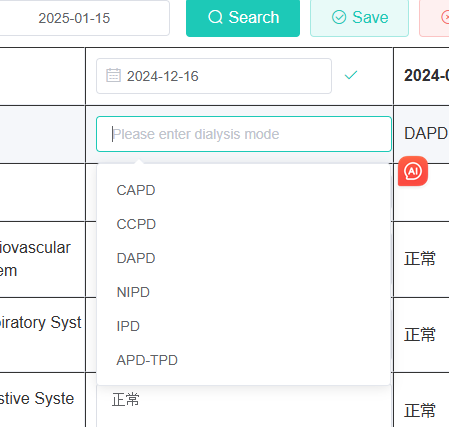449x427 pixels.
Task: Click the Save button
Action: coord(359,18)
